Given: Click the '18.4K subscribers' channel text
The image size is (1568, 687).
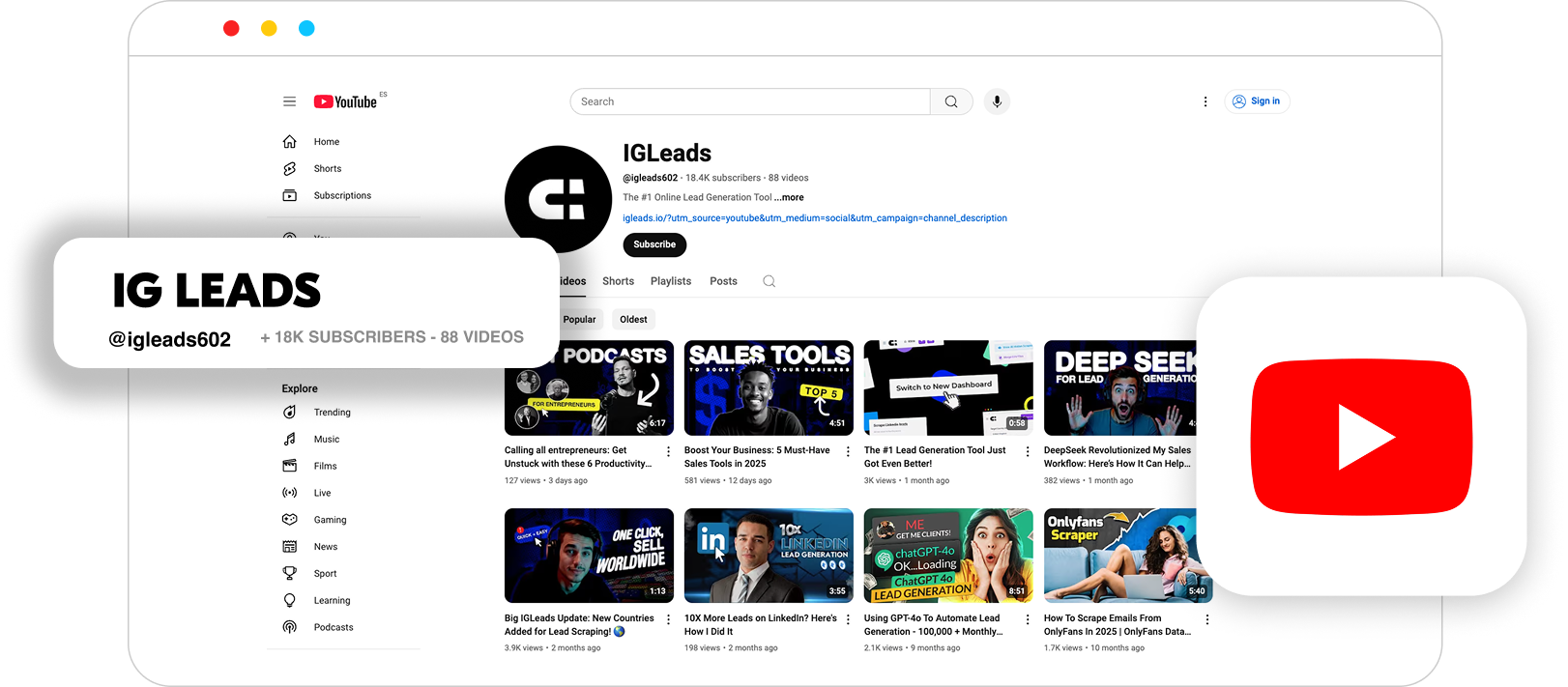Looking at the screenshot, I should pyautogui.click(x=723, y=178).
